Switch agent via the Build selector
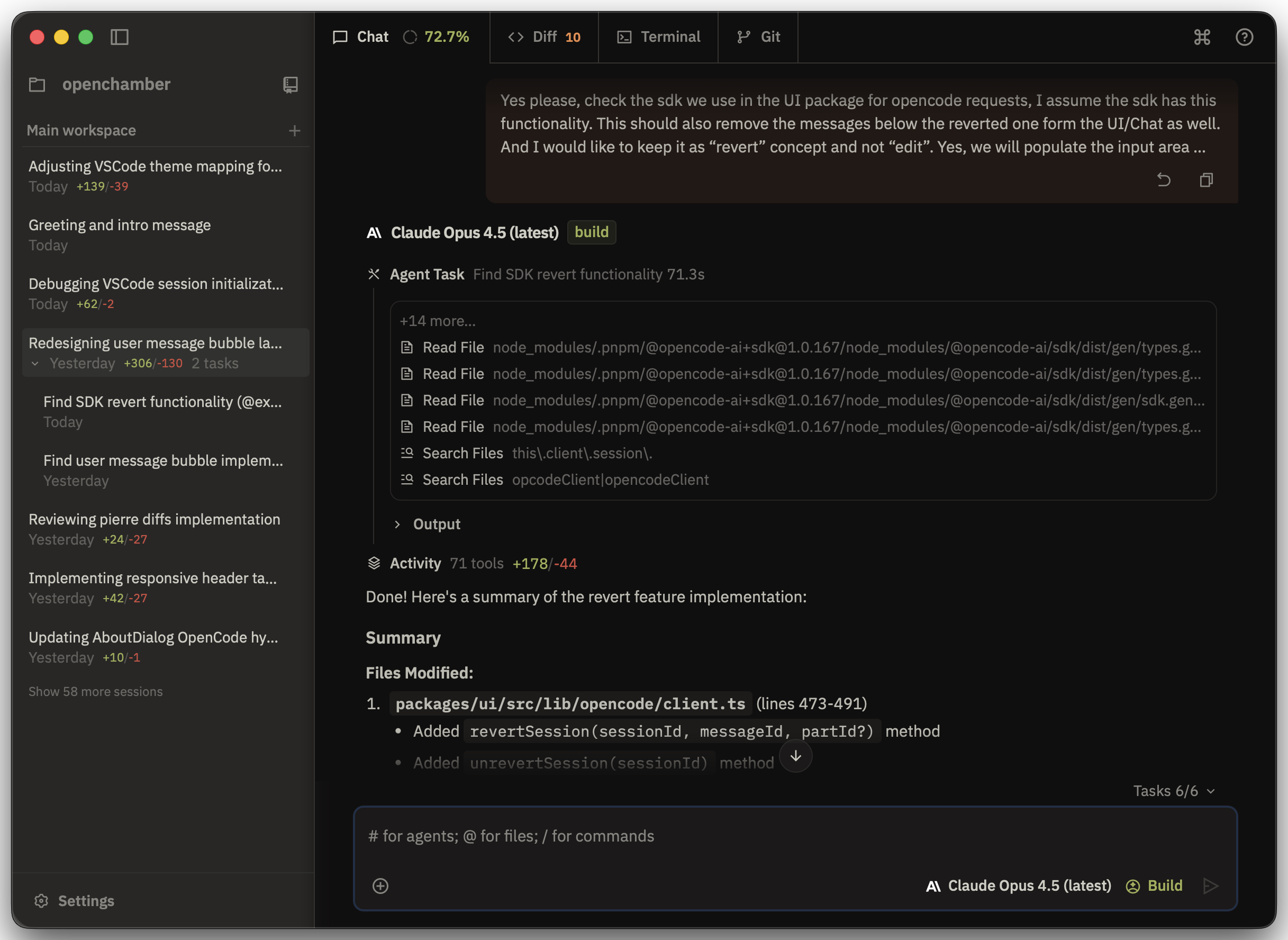Viewport: 1288px width, 940px height. coord(1154,886)
